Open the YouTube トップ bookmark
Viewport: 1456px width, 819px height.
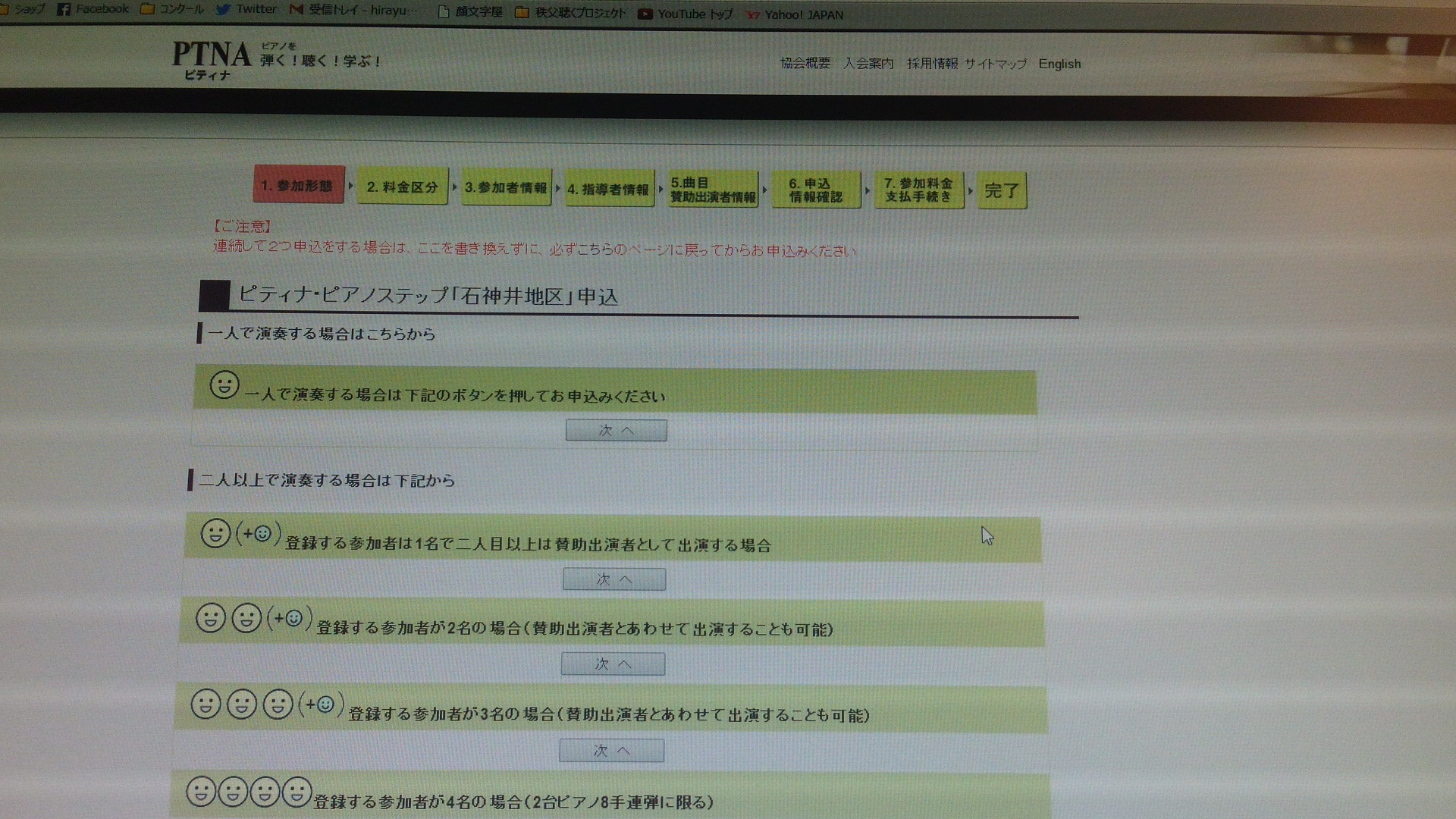(x=685, y=14)
